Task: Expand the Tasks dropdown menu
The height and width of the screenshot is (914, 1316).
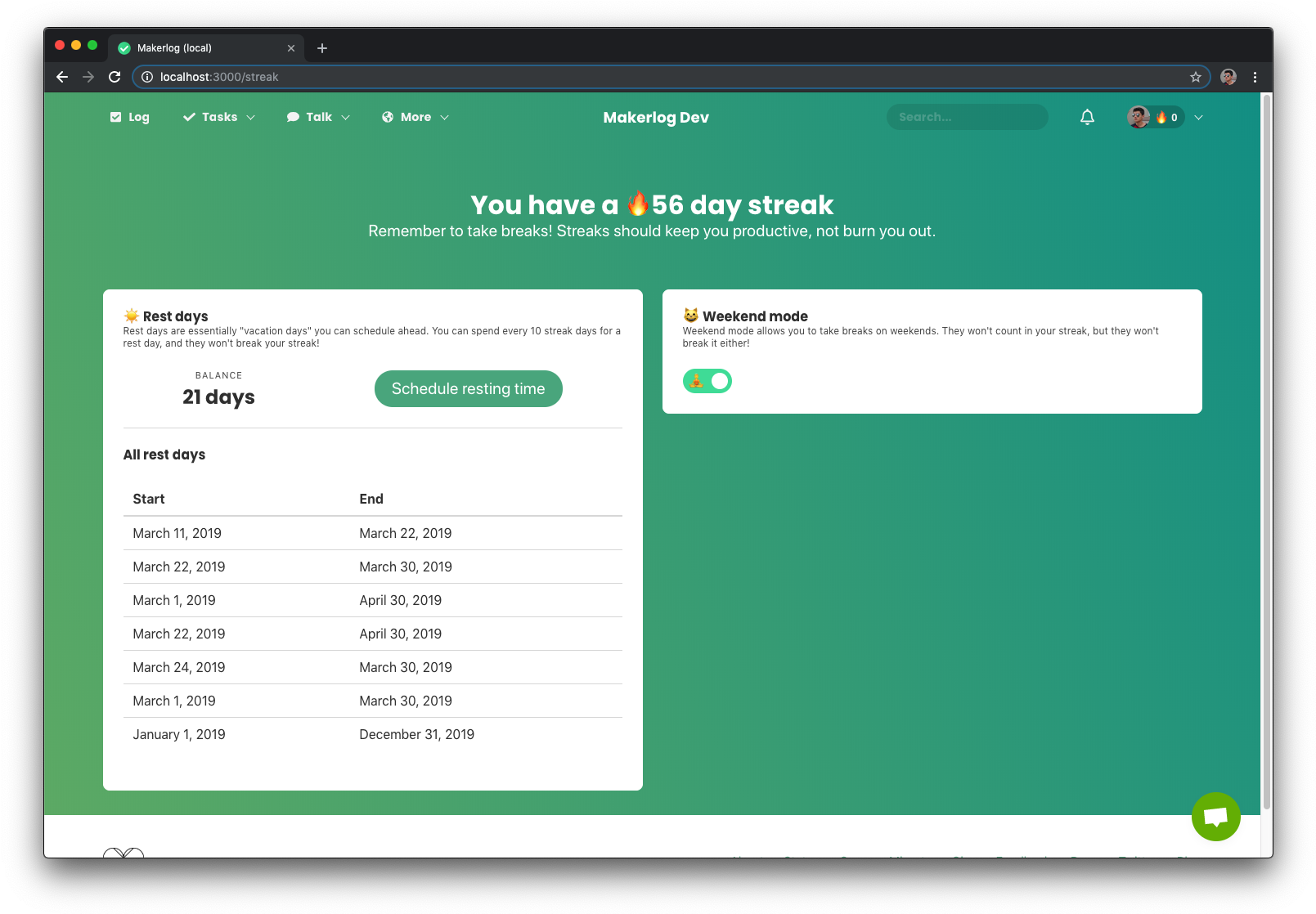Action: click(219, 117)
